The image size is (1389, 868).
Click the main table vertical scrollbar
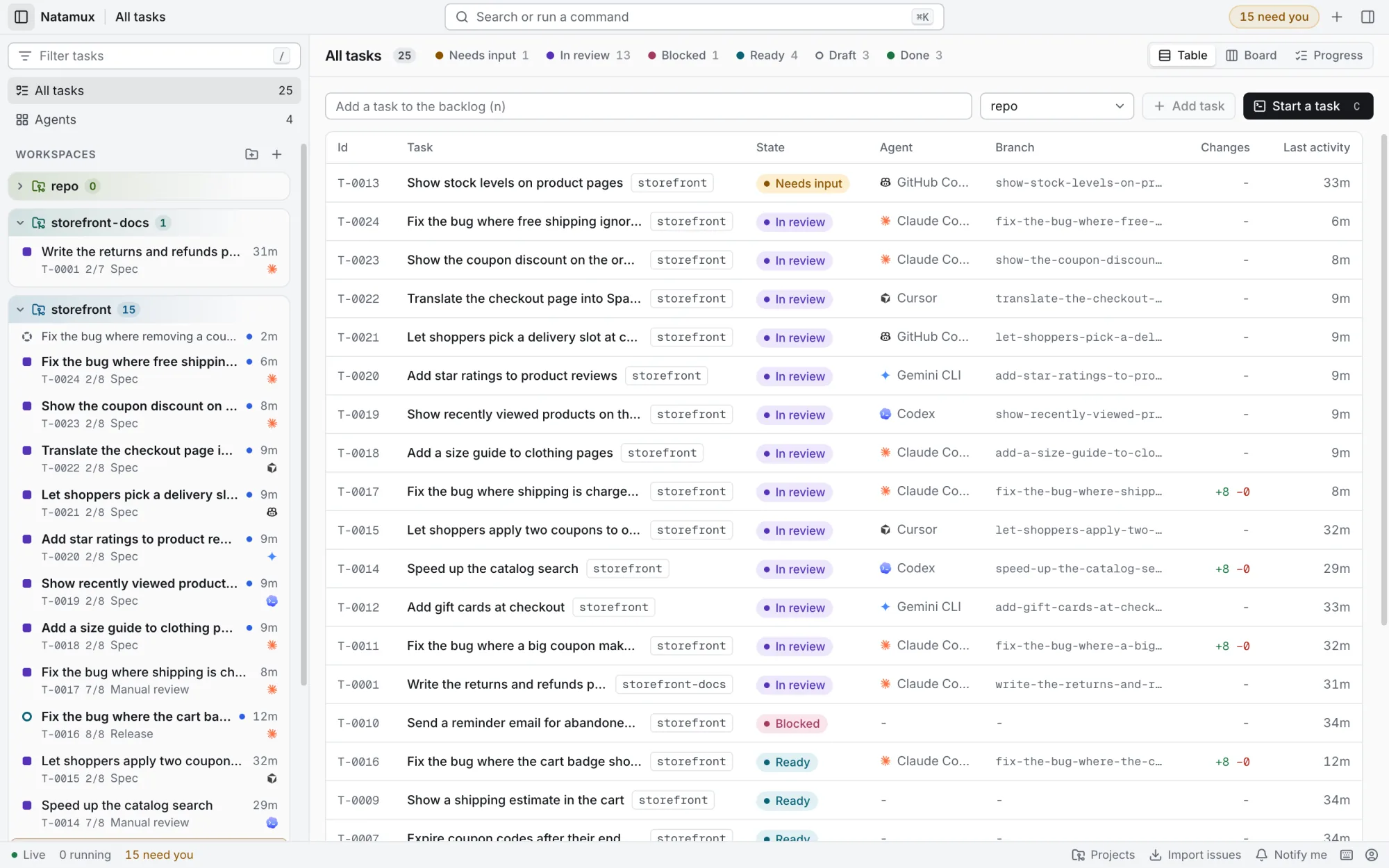tap(1383, 378)
